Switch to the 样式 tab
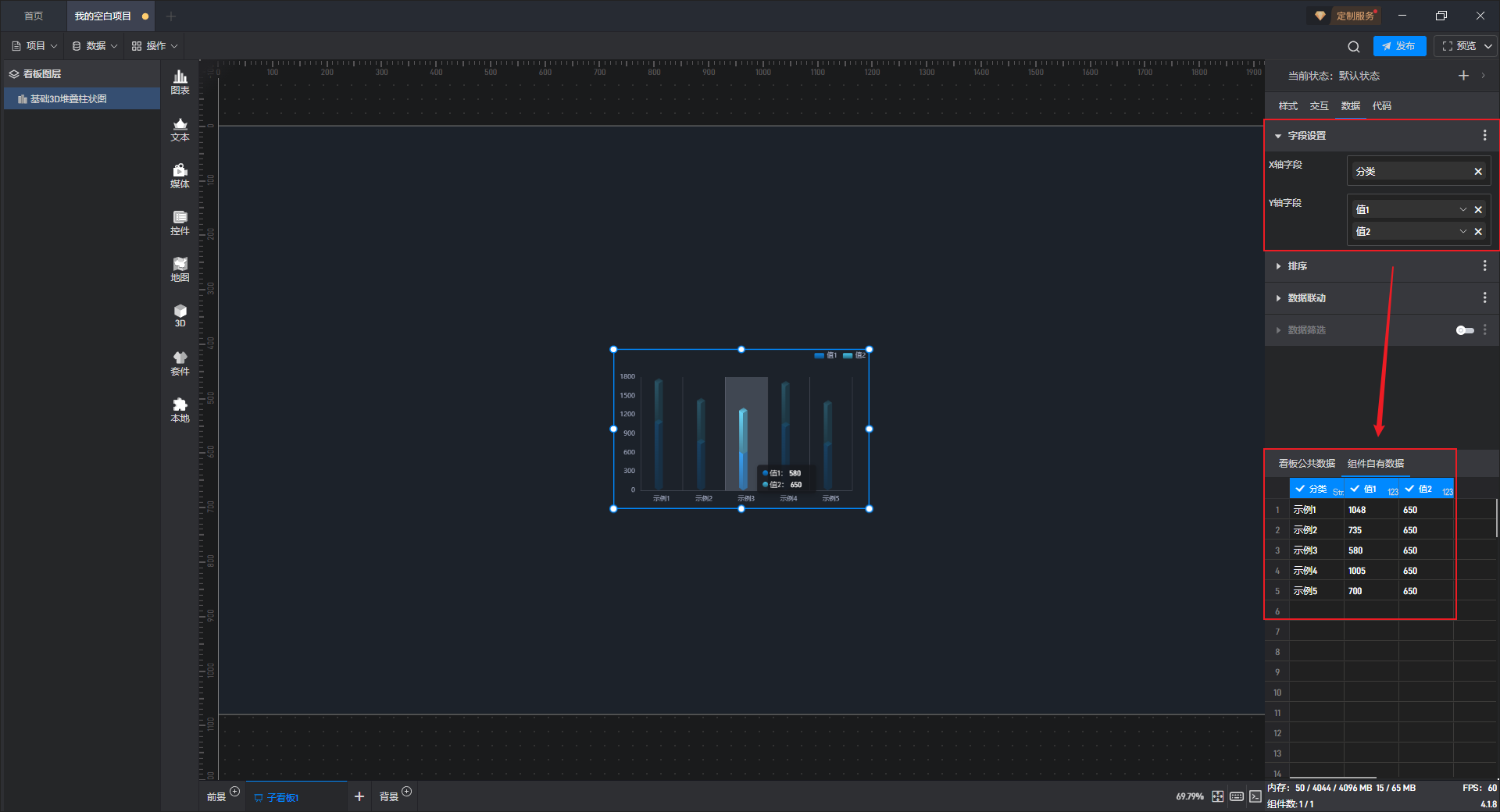 (1287, 106)
